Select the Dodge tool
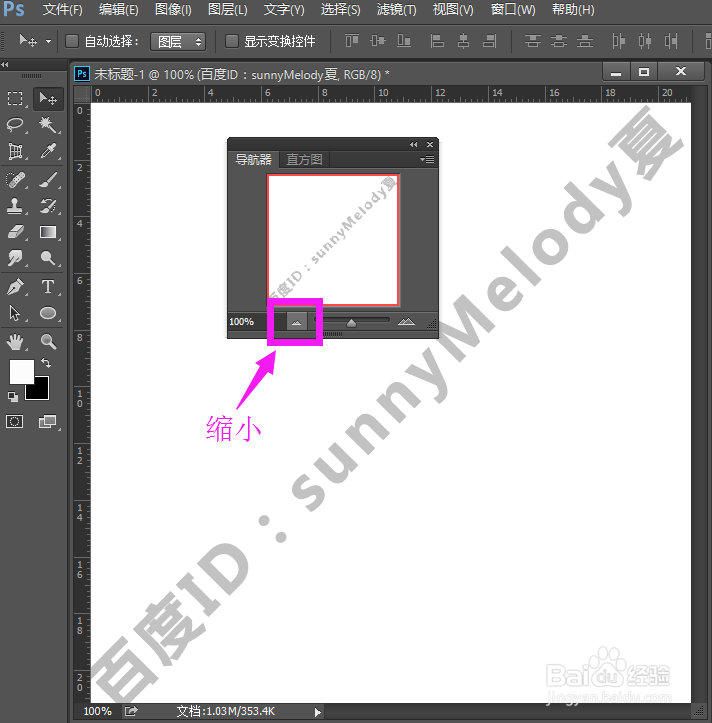Viewport: 712px width, 723px height. [x=48, y=258]
